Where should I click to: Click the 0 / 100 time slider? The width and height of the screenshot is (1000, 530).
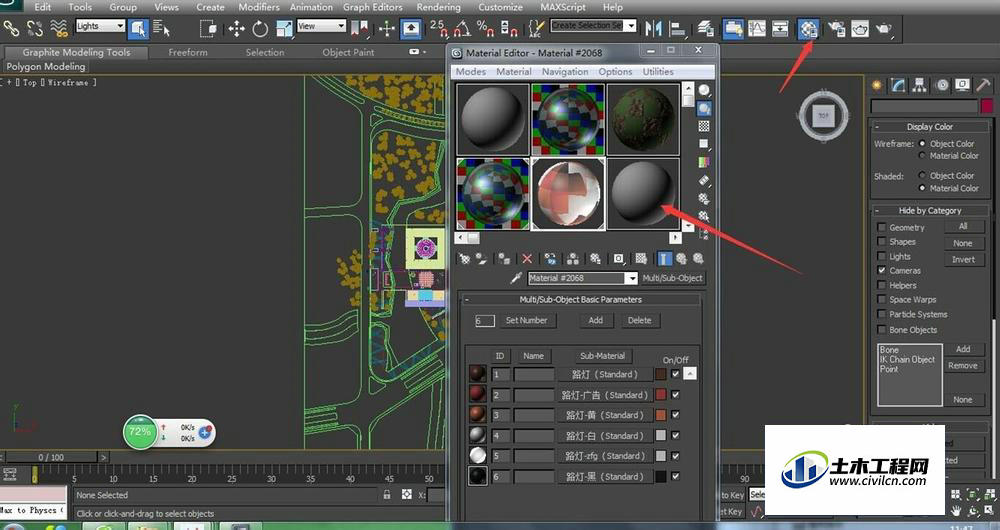(51, 457)
